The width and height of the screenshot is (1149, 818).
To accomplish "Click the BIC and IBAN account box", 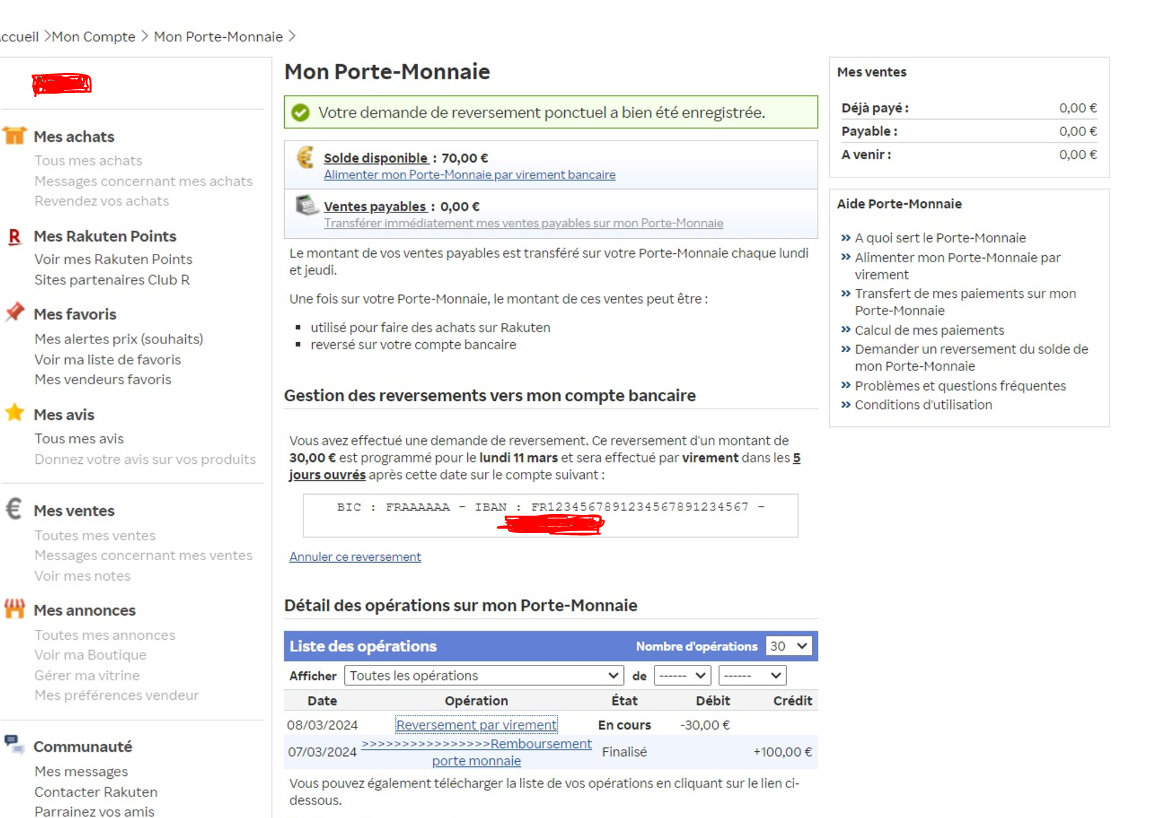I will pos(550,515).
